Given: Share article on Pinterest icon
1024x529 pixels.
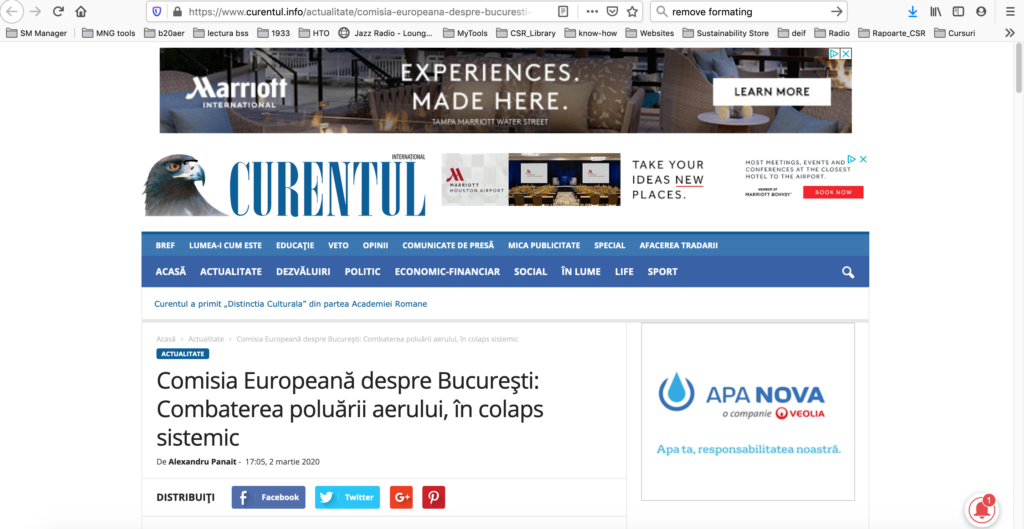Looking at the screenshot, I should [434, 497].
